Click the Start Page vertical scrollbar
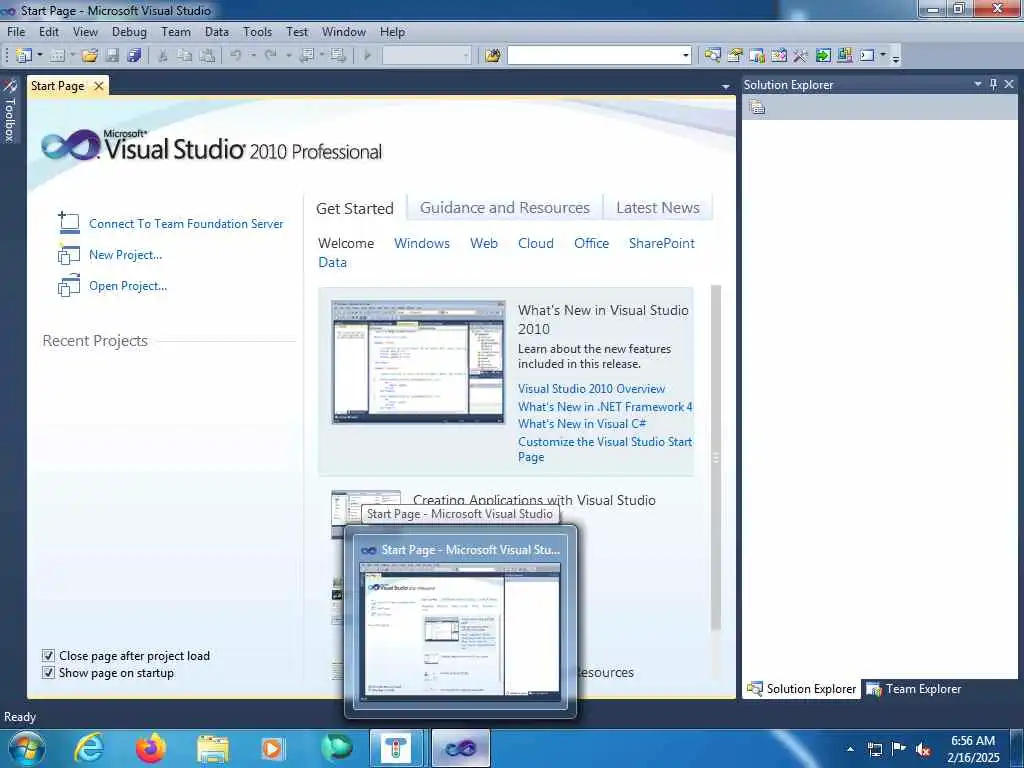The image size is (1024, 768). (x=716, y=457)
